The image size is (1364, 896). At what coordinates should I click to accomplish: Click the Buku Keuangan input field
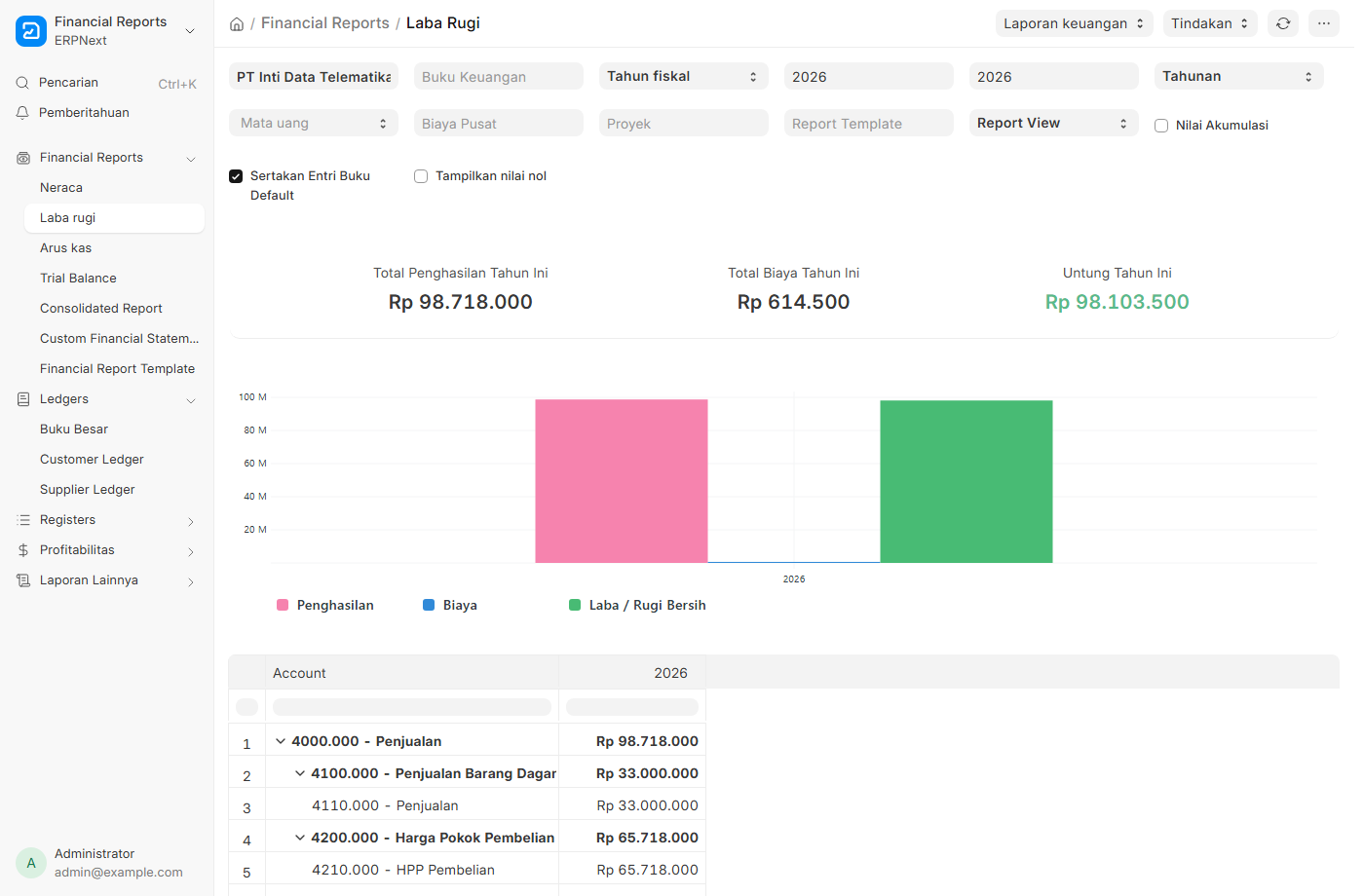499,76
